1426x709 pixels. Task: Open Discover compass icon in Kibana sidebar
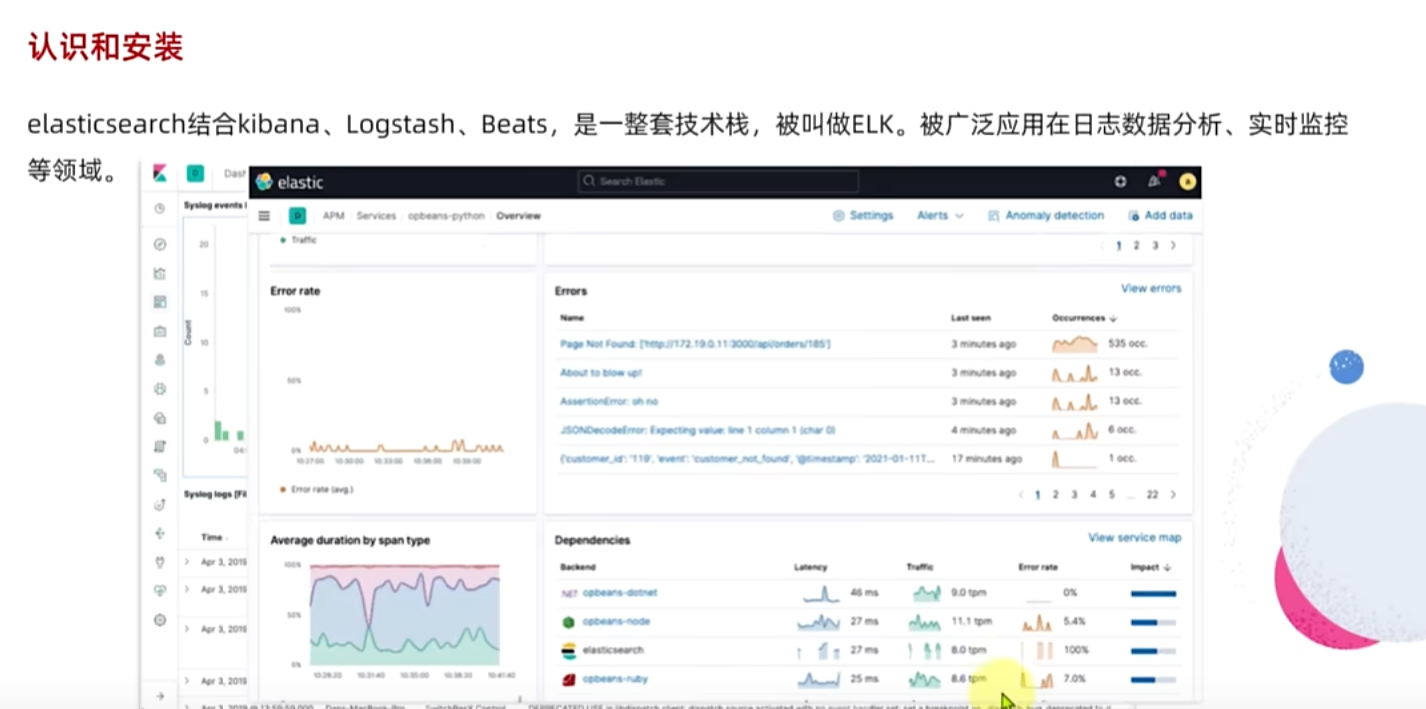pos(160,244)
